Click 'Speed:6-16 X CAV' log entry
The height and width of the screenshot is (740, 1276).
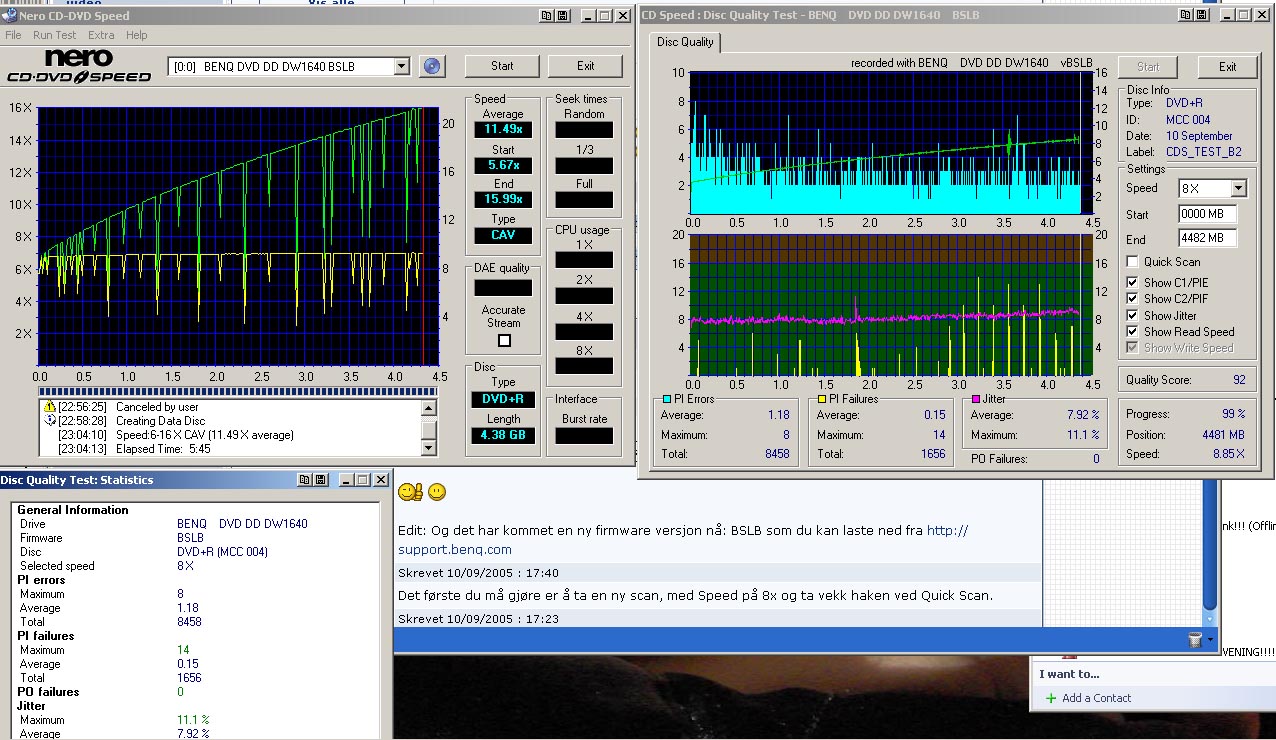click(204, 435)
